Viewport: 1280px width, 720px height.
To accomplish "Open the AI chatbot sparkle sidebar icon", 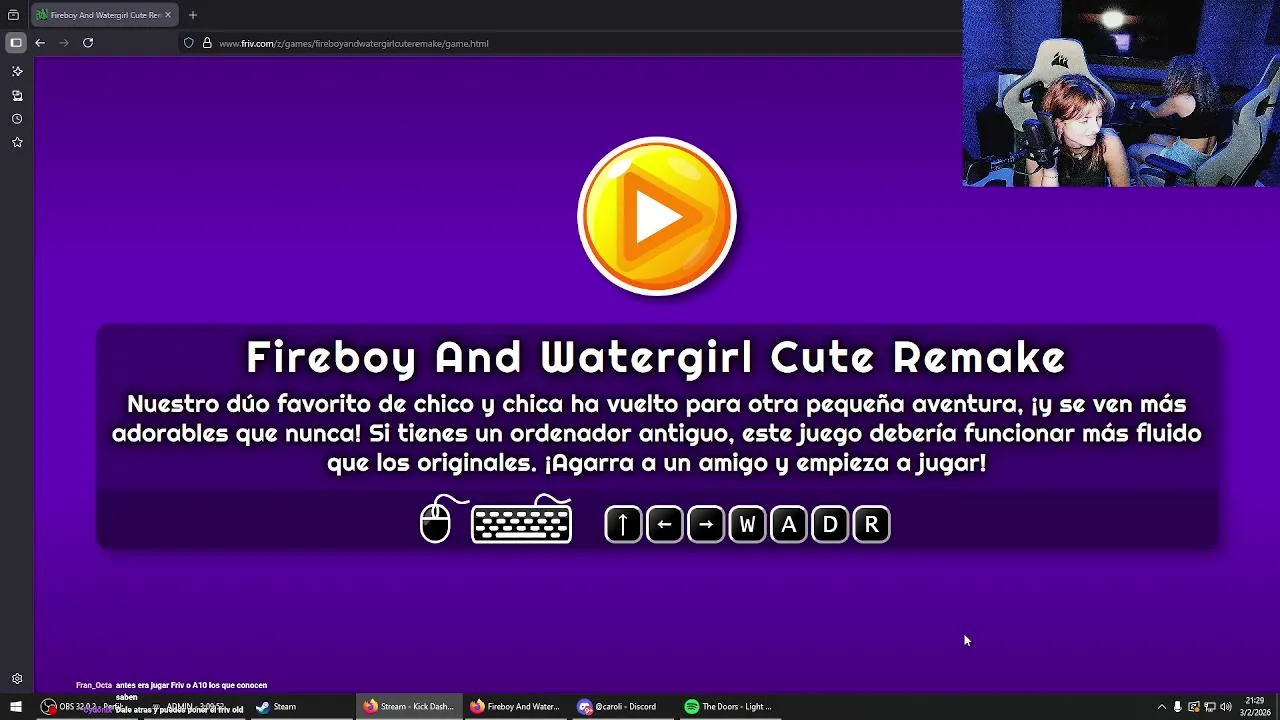I will pos(17,72).
